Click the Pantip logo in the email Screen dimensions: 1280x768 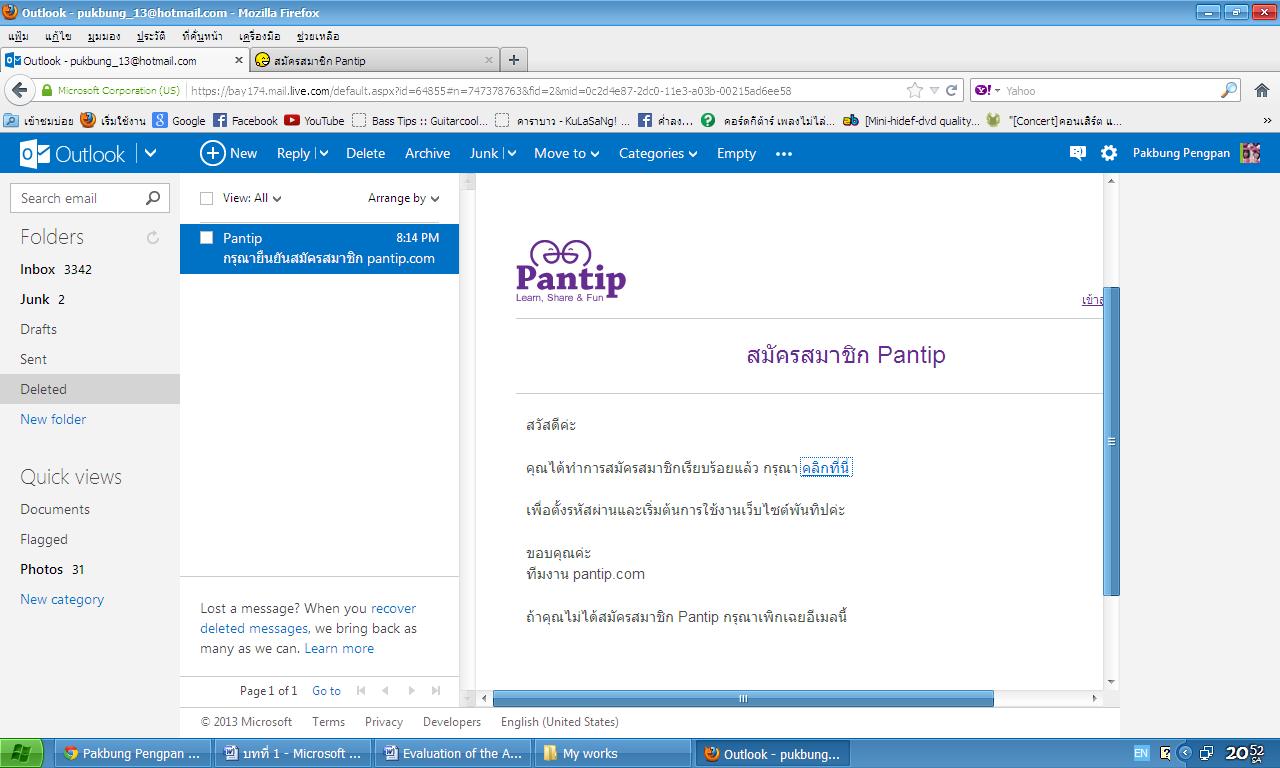(x=571, y=270)
